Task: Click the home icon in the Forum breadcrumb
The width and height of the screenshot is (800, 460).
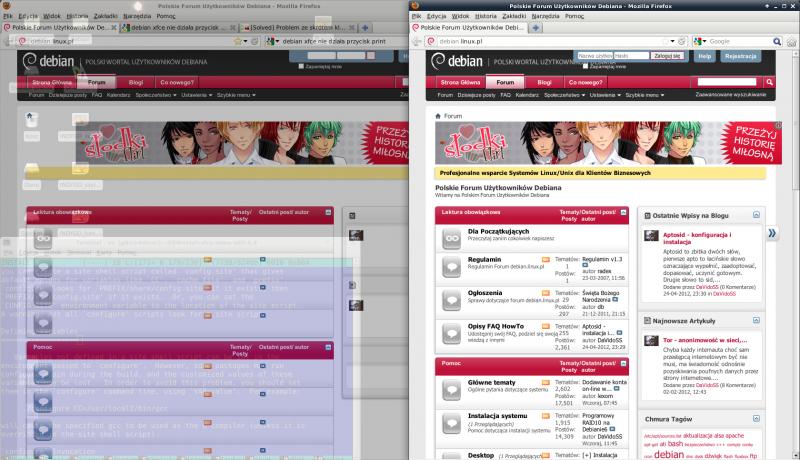Action: click(x=437, y=116)
